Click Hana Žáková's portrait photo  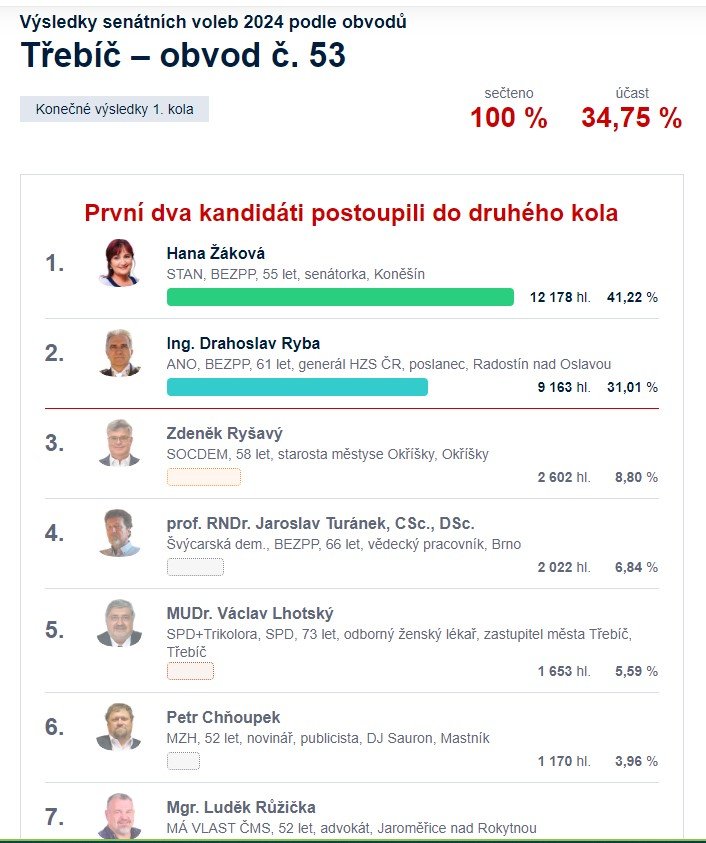(x=119, y=263)
